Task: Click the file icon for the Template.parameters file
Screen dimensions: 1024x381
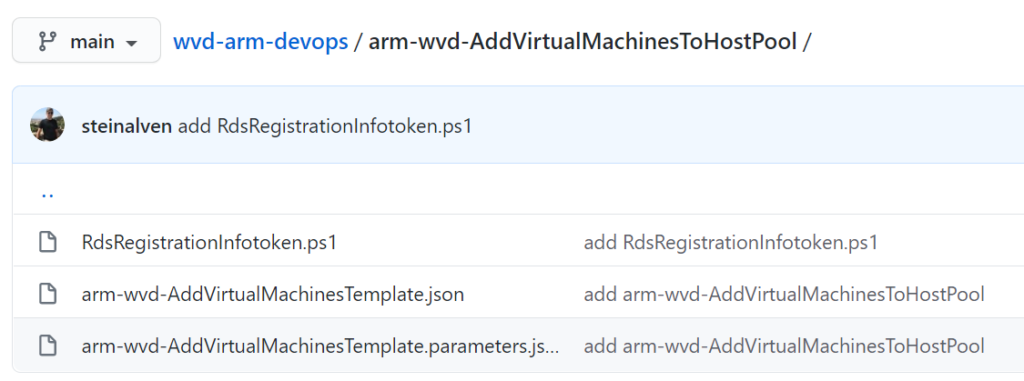Action: coord(48,345)
